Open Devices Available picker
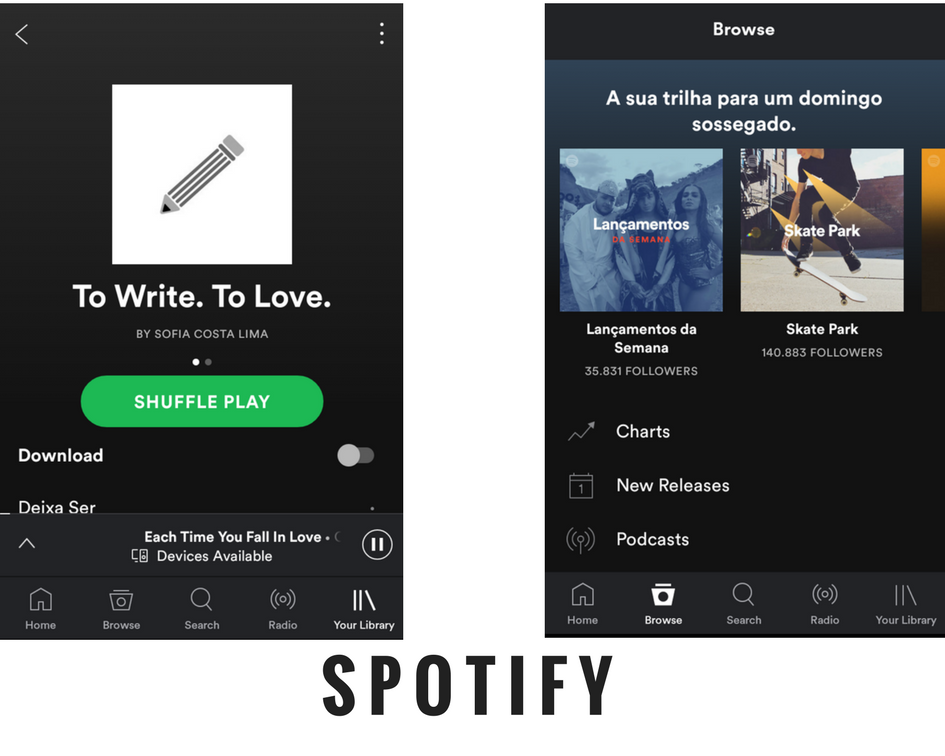Image resolution: width=945 pixels, height=756 pixels. [202, 556]
